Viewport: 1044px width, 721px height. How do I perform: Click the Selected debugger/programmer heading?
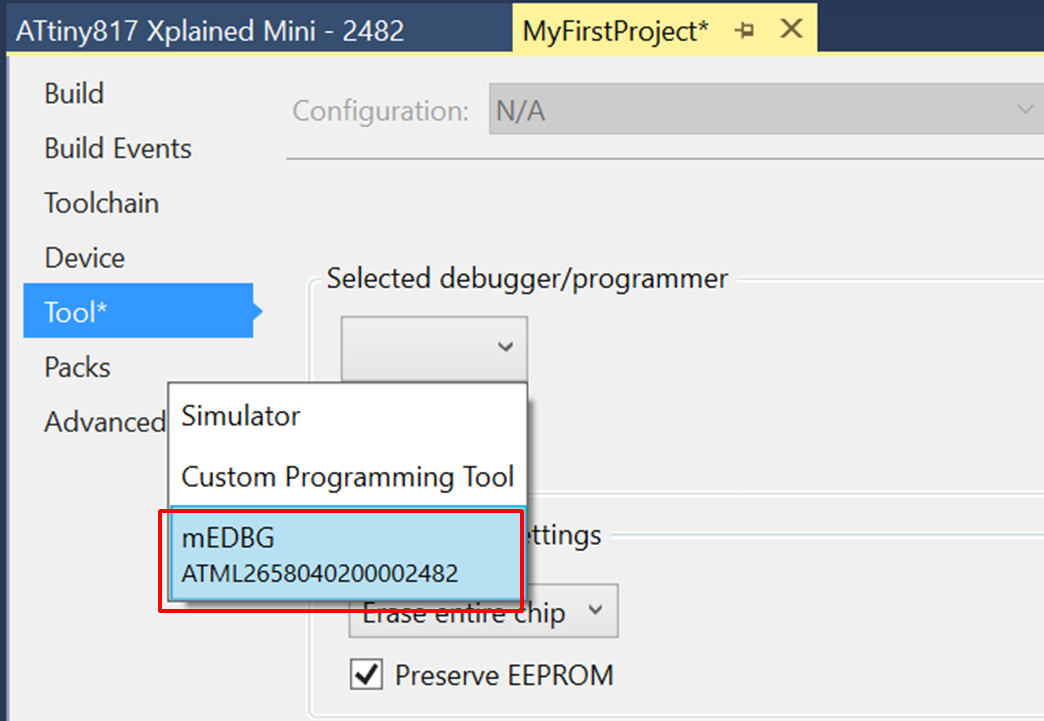click(x=527, y=278)
